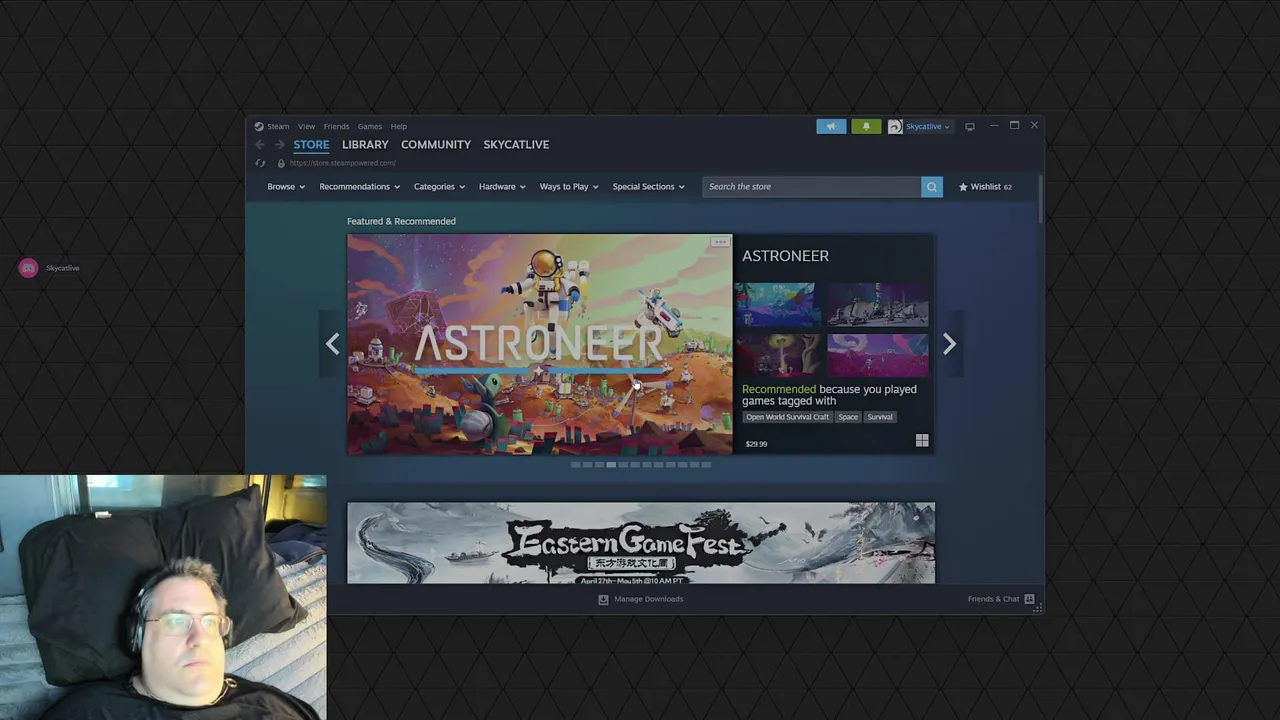Expand the Categories dropdown

coord(439,187)
